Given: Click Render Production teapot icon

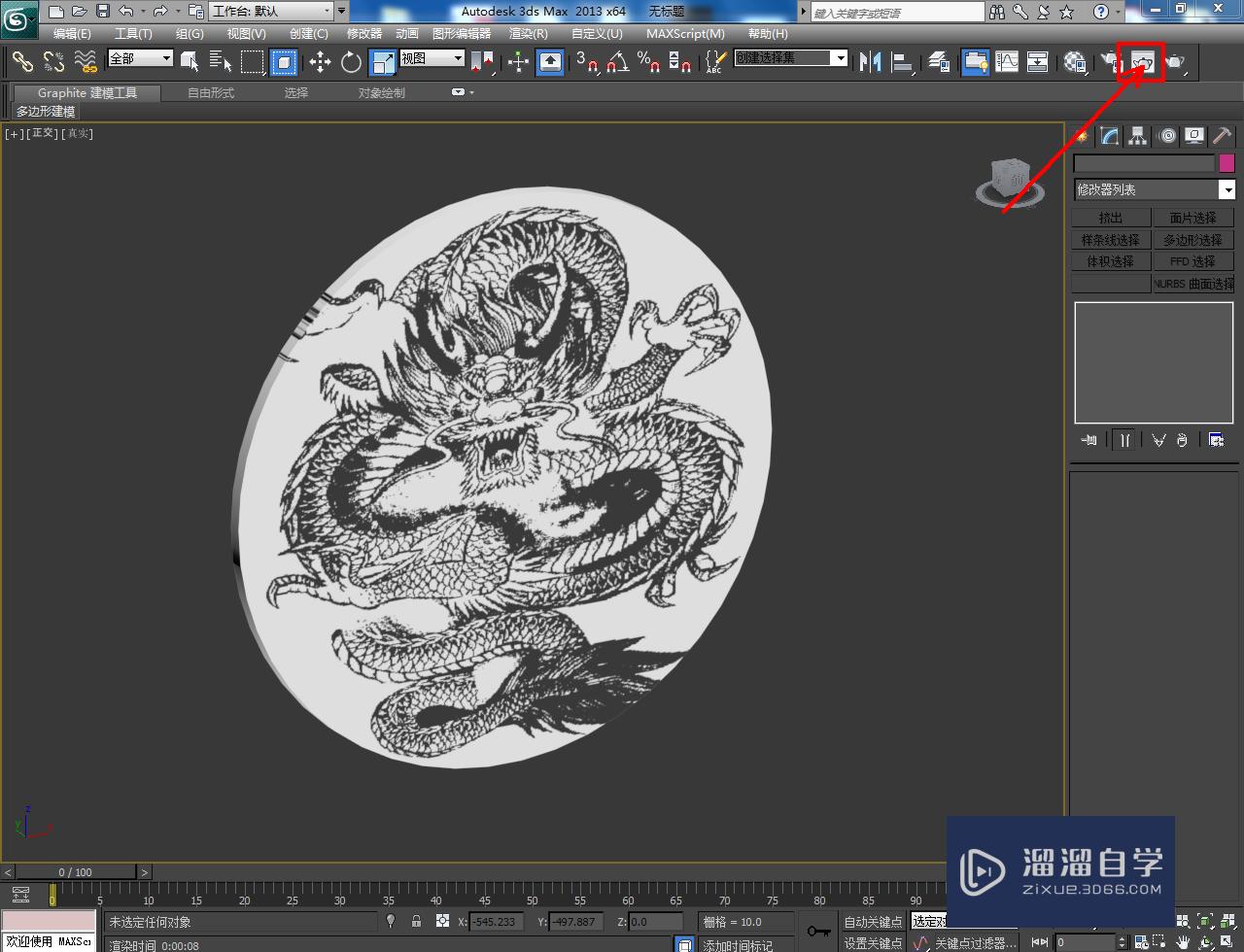Looking at the screenshot, I should (x=1176, y=62).
